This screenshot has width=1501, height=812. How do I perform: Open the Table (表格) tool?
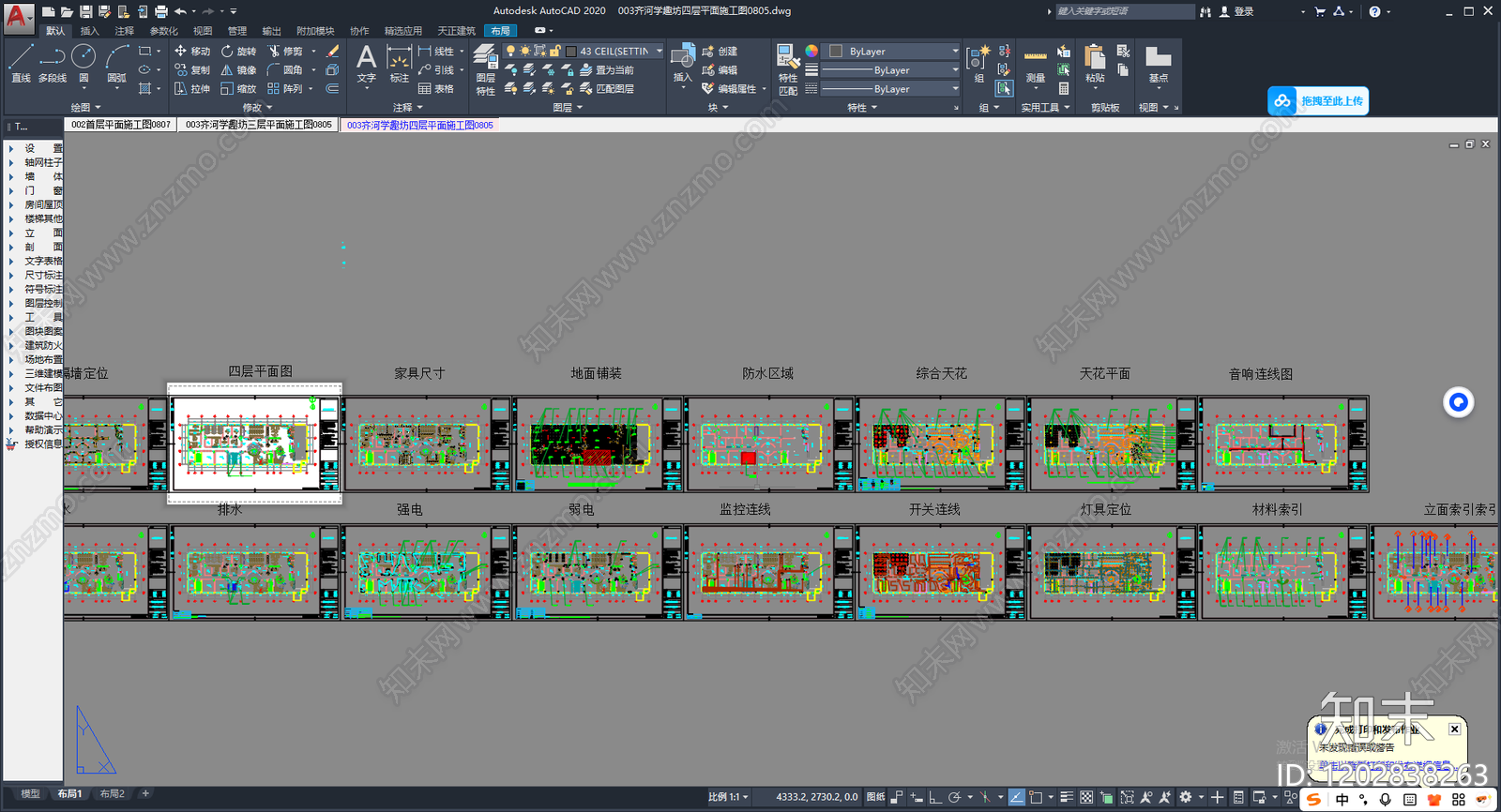click(x=435, y=89)
